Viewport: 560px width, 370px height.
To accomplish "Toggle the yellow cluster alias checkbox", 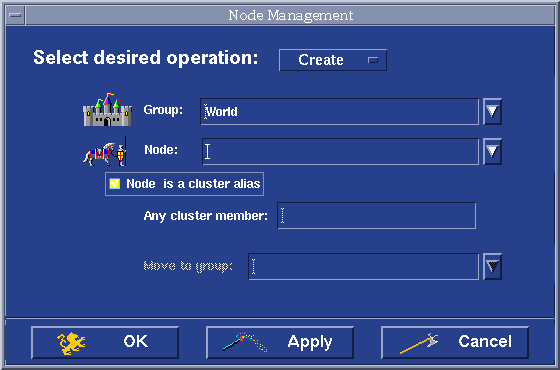I will 114,184.
